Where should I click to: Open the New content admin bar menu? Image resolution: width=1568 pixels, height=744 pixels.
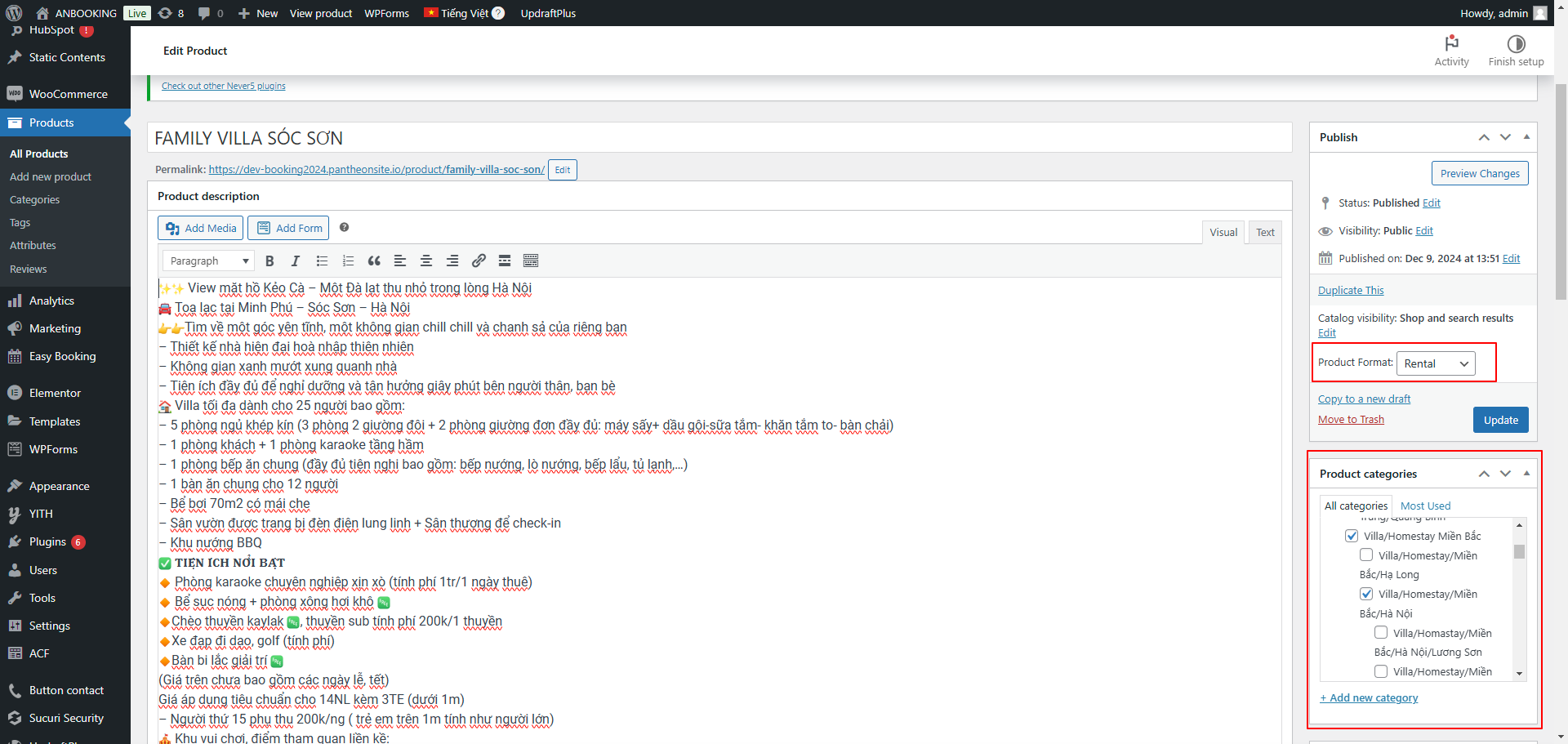(x=258, y=13)
